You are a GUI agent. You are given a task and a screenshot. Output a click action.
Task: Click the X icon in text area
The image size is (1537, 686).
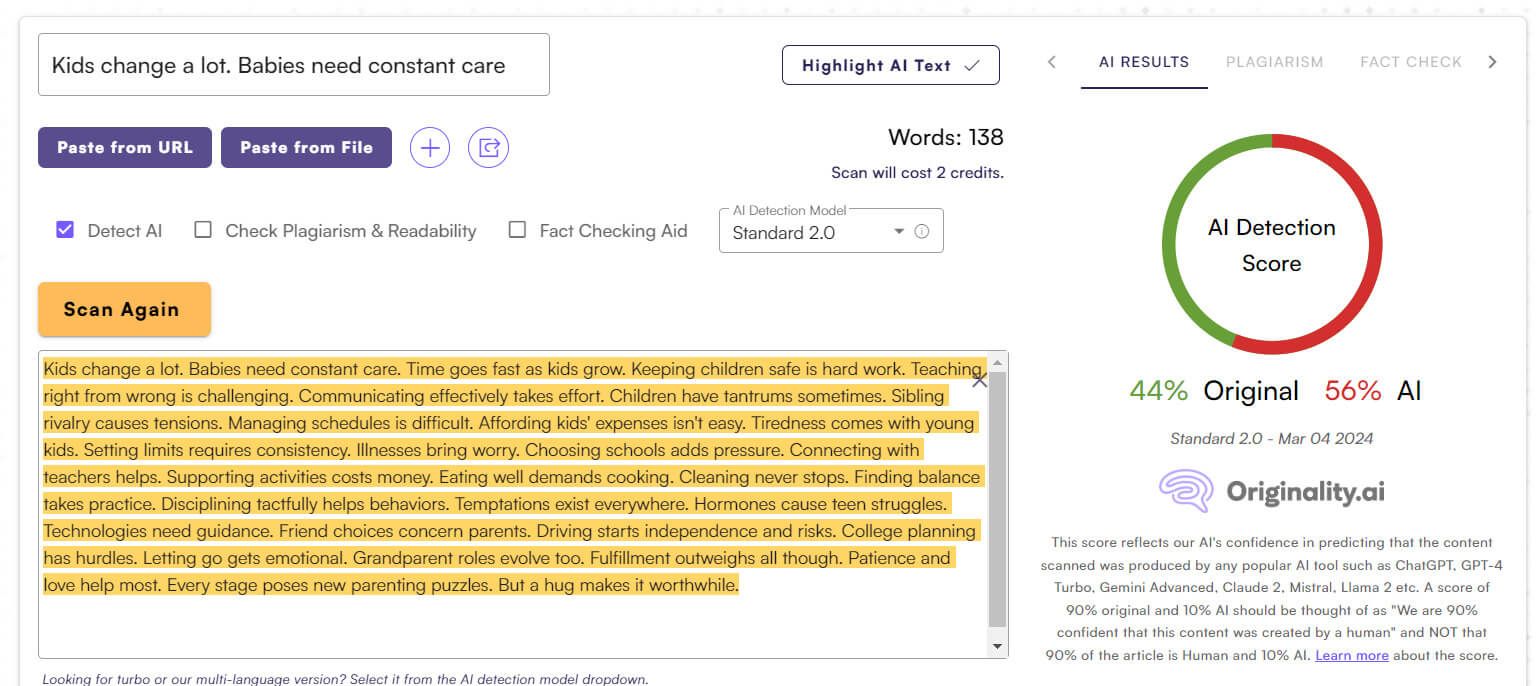tap(979, 380)
